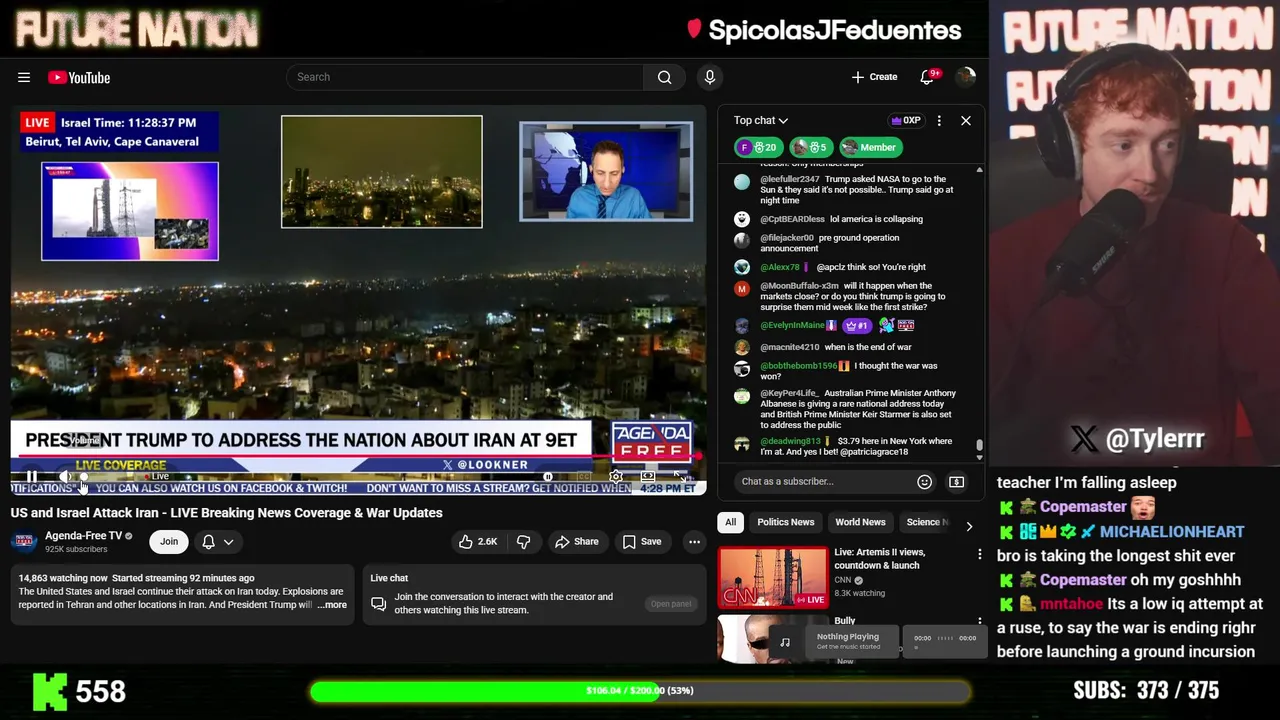Open the Super Chat dollar icon
The width and height of the screenshot is (1280, 720).
pyautogui.click(x=957, y=481)
